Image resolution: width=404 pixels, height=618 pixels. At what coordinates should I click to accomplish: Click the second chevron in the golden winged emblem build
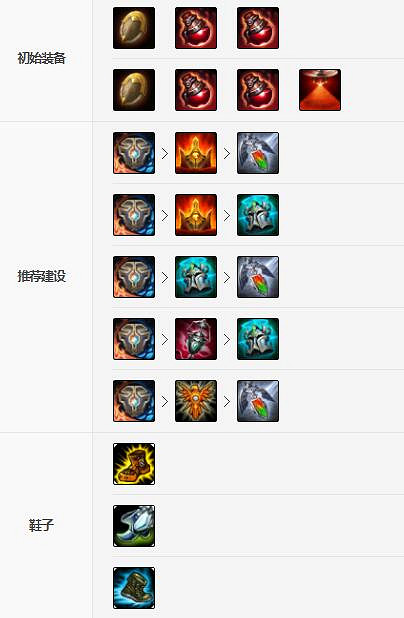click(x=227, y=401)
